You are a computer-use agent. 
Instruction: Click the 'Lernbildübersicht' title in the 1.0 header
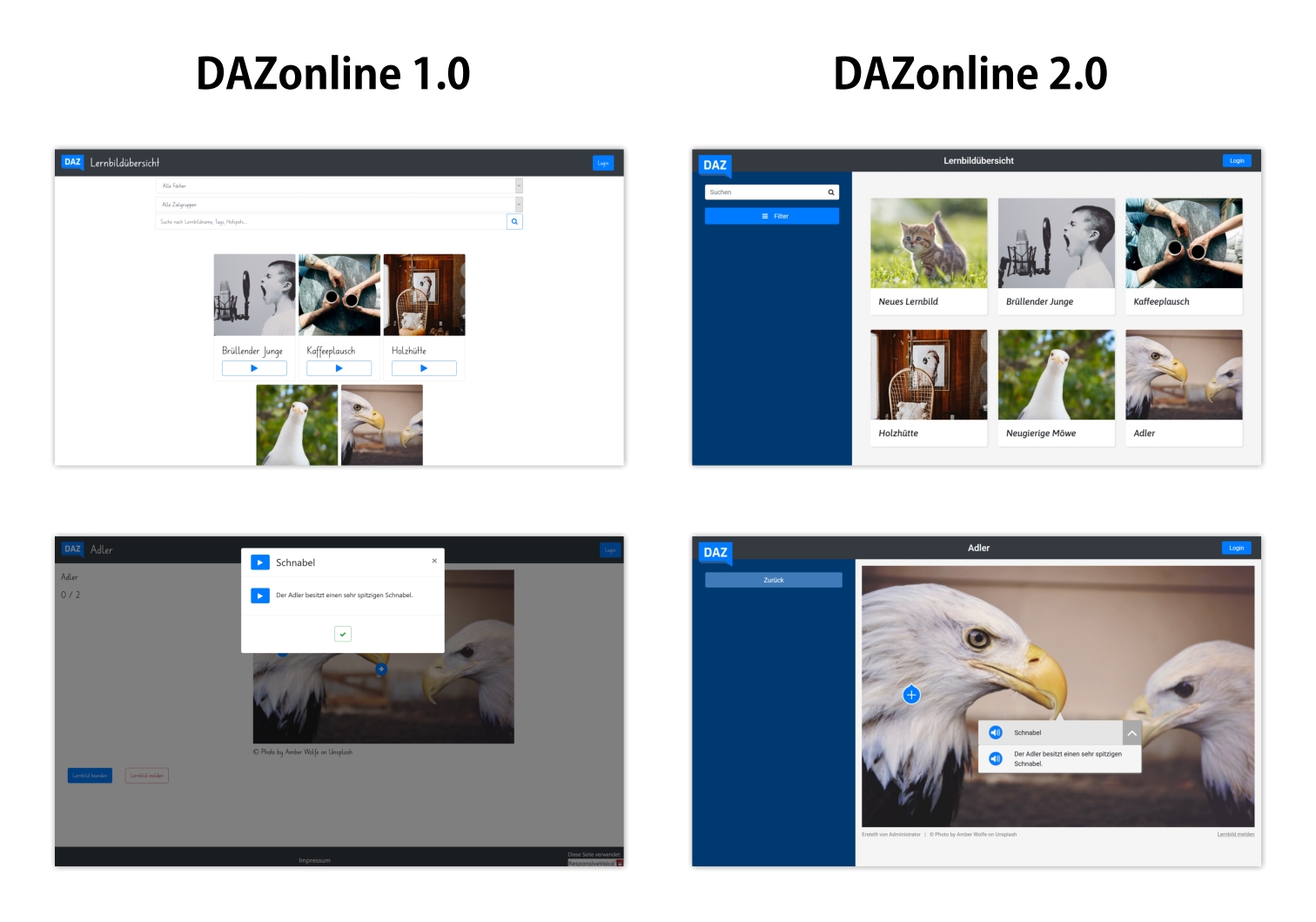(124, 163)
